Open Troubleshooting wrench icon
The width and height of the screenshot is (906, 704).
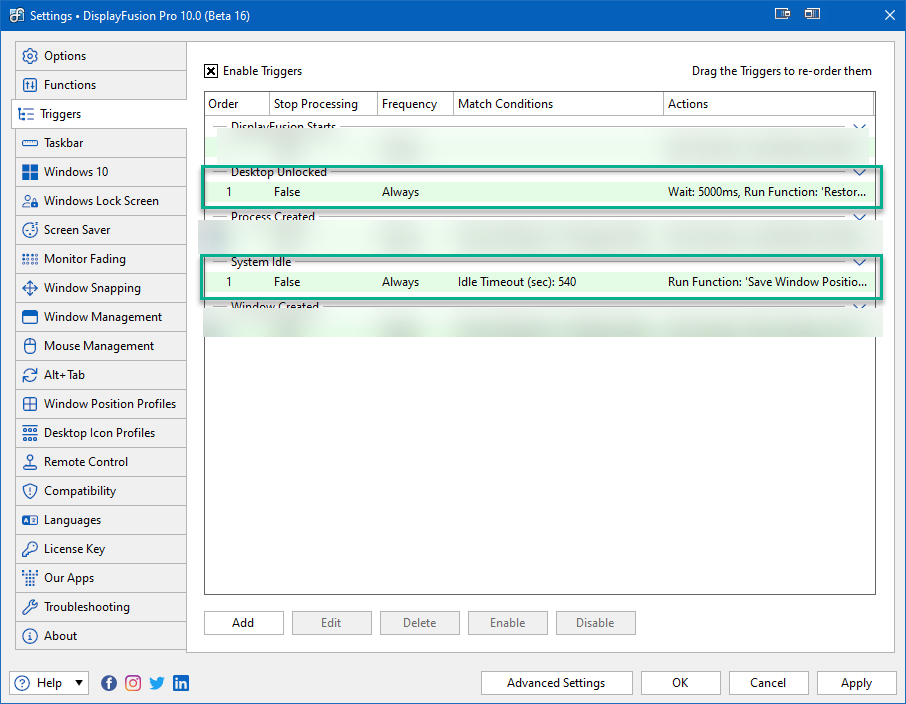point(29,606)
